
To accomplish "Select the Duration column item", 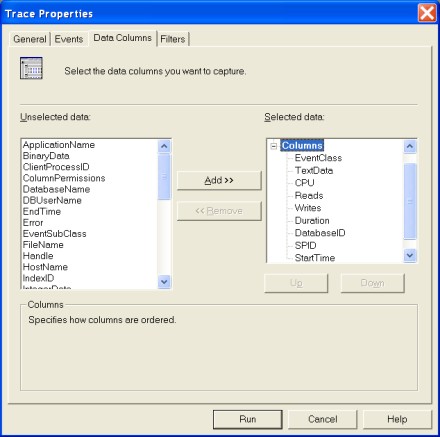I will 312,221.
